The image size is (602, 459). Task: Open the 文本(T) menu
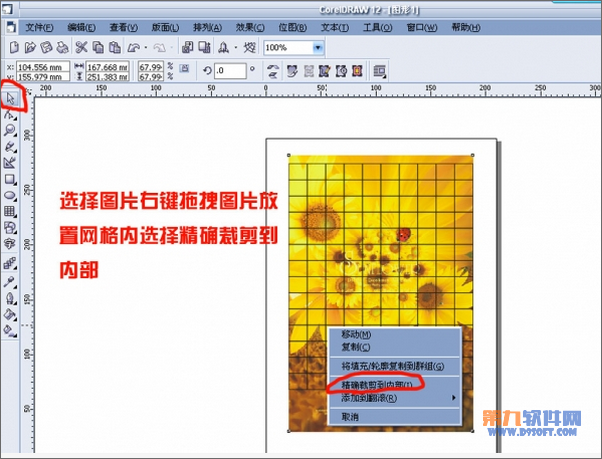click(x=335, y=28)
